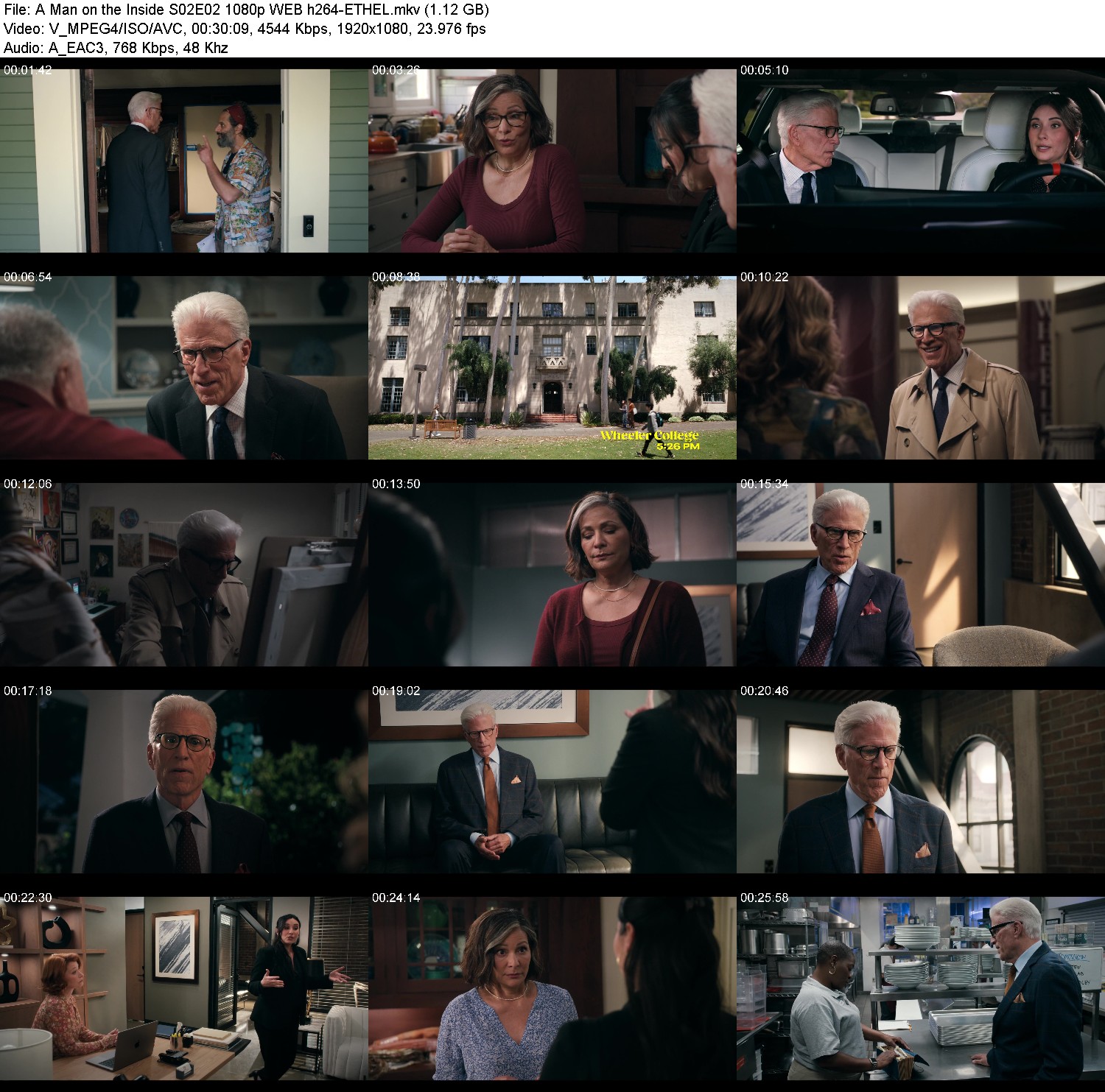Open the thumbnail at 00:01:42
Screen dimensions: 1105x1092
pyautogui.click(x=183, y=161)
